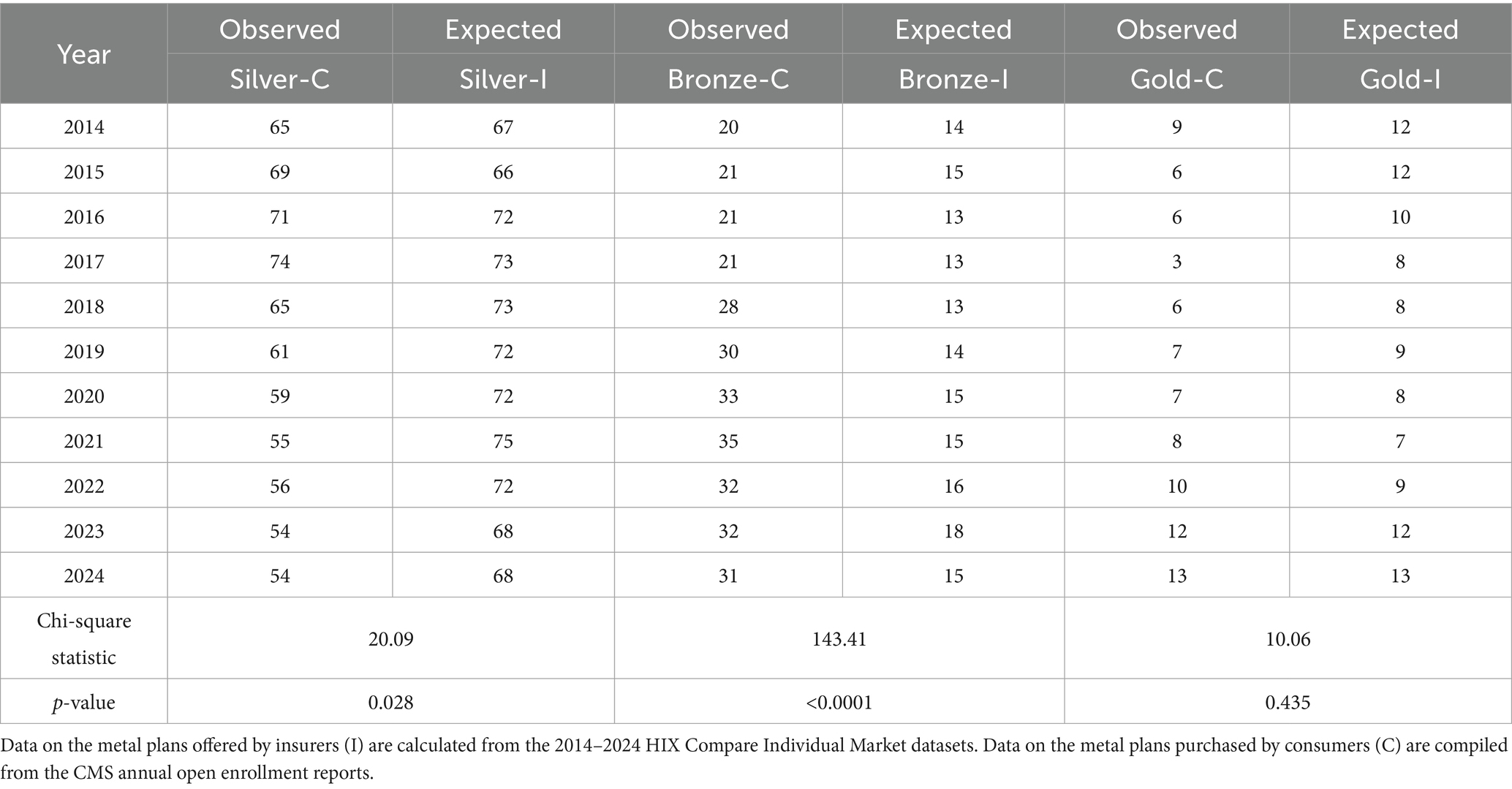Select the chi-square value 20.09

pos(391,638)
